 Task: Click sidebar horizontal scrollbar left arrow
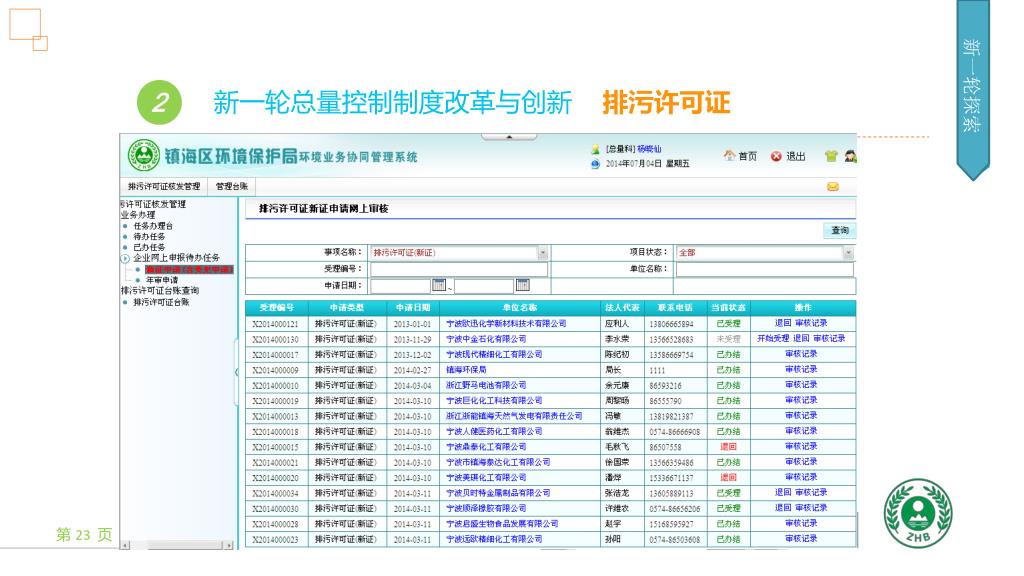(125, 545)
